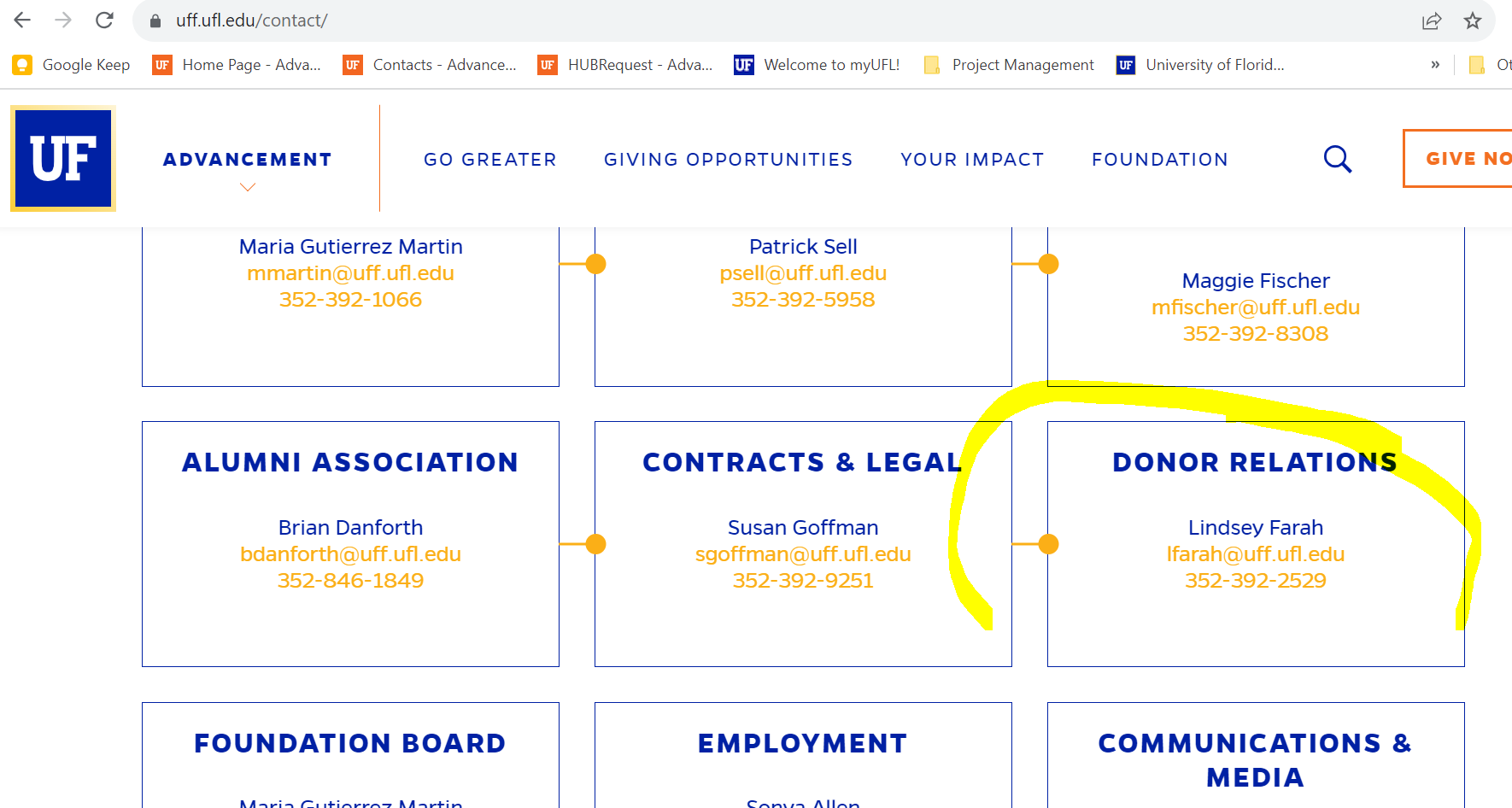Click Susan Goffman's phone number 352-392-9251

click(803, 581)
